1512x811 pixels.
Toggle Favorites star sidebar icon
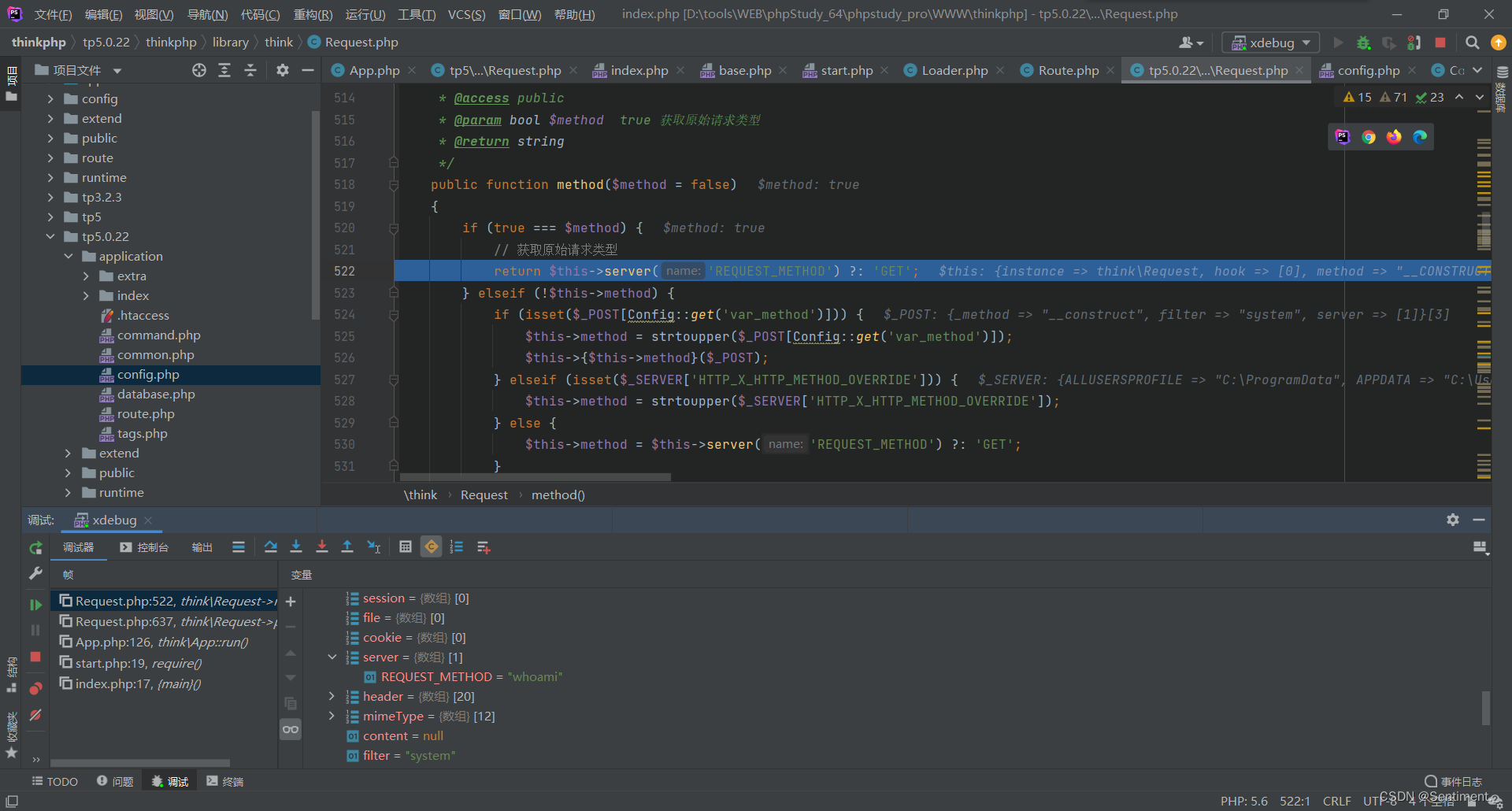(11, 754)
